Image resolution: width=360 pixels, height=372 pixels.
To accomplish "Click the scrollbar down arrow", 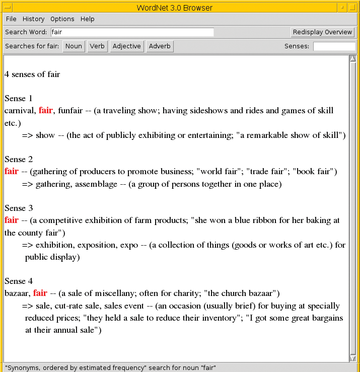I will (x=353, y=358).
